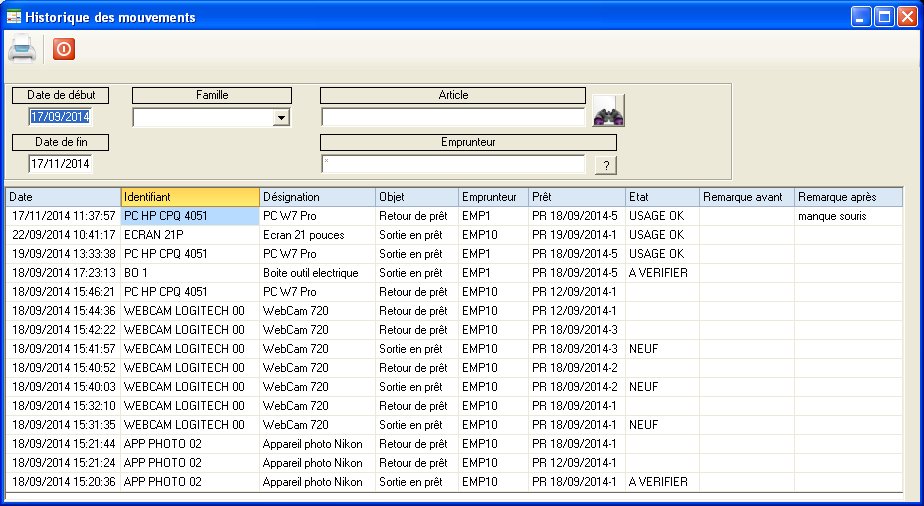924x506 pixels.
Task: Click the question mark button beside Emprunteur
Action: (x=604, y=166)
